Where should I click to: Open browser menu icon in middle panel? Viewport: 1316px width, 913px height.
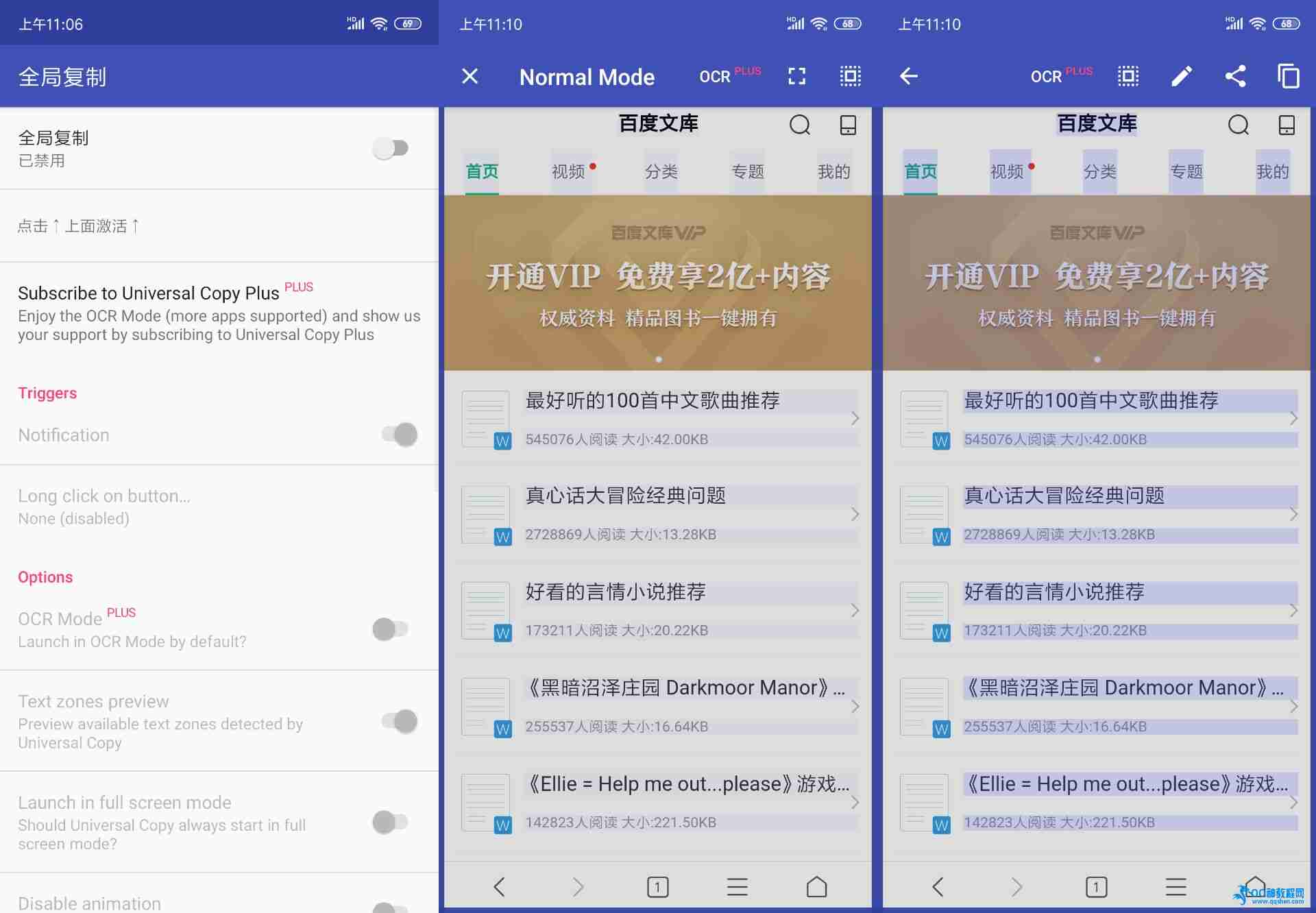[x=738, y=887]
